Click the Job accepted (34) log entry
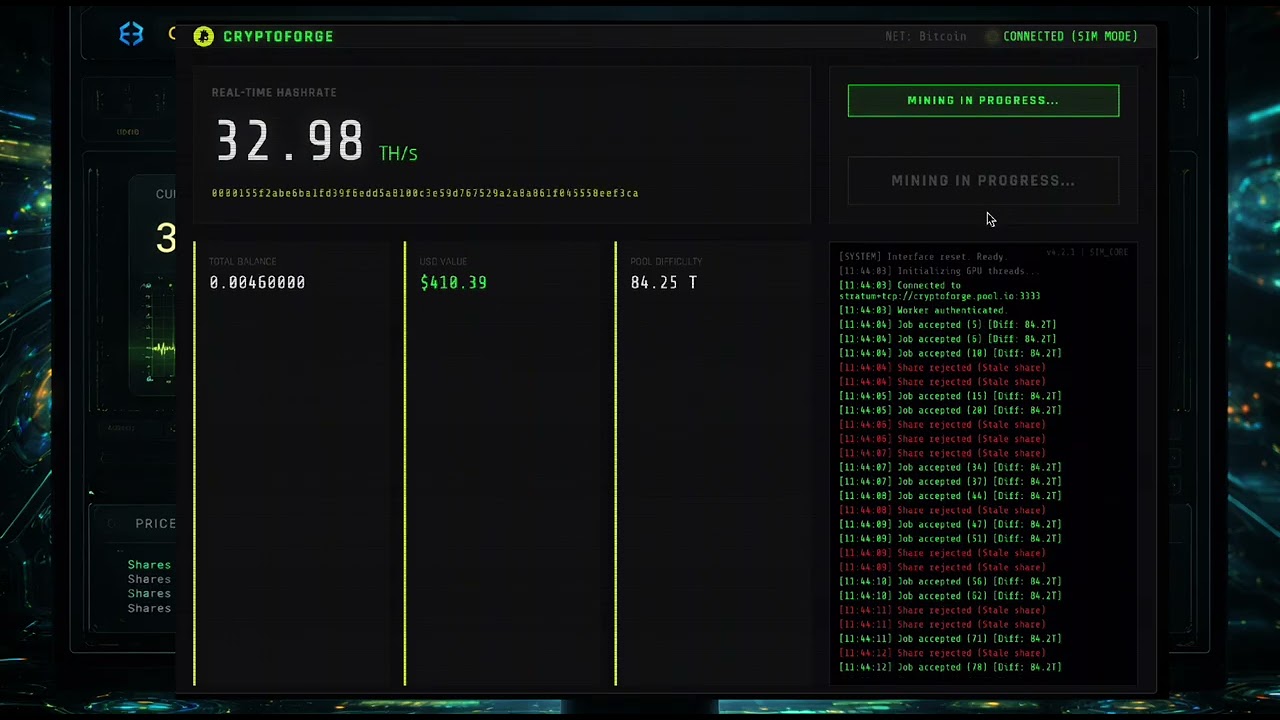Screen dimensions: 1280x720 tap(950, 467)
